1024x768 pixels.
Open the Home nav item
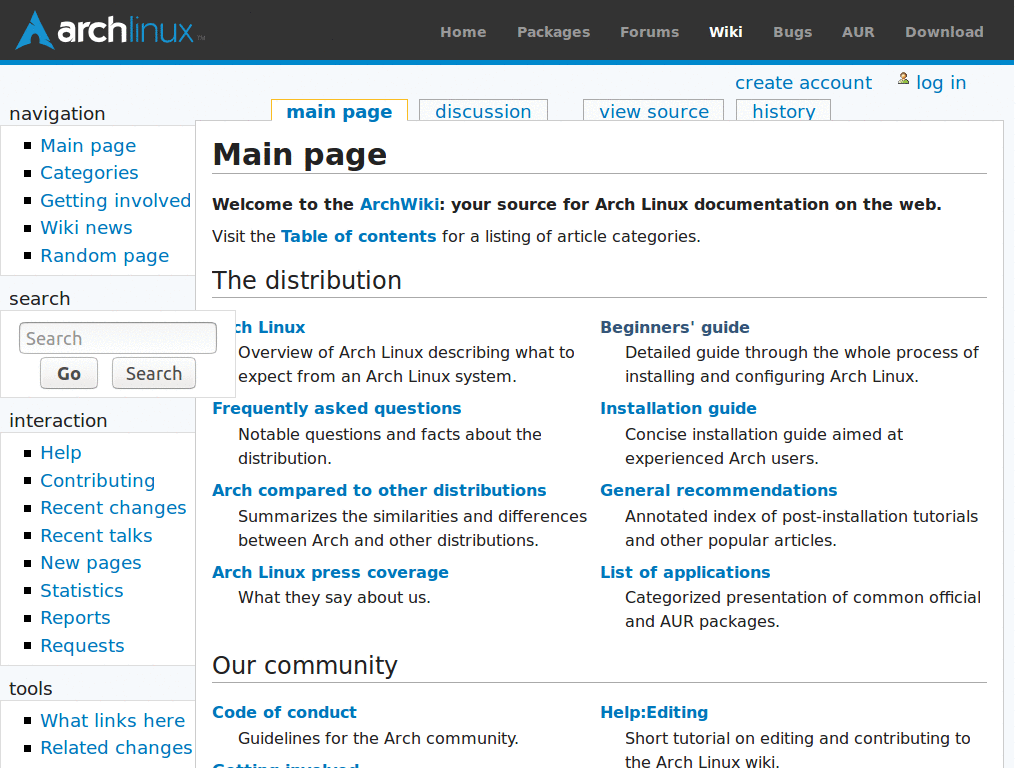463,32
